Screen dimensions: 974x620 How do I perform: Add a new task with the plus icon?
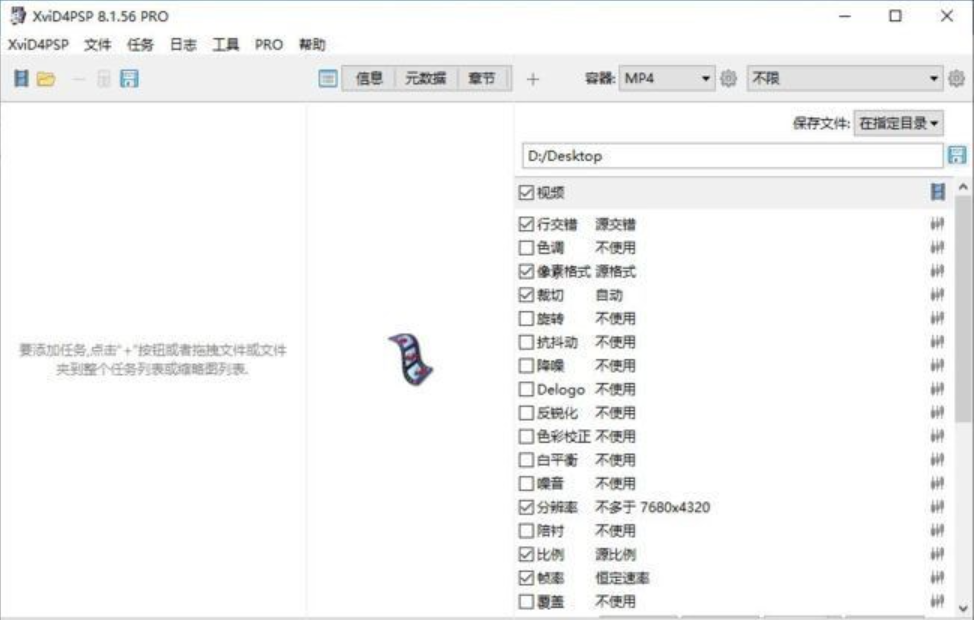pos(533,79)
